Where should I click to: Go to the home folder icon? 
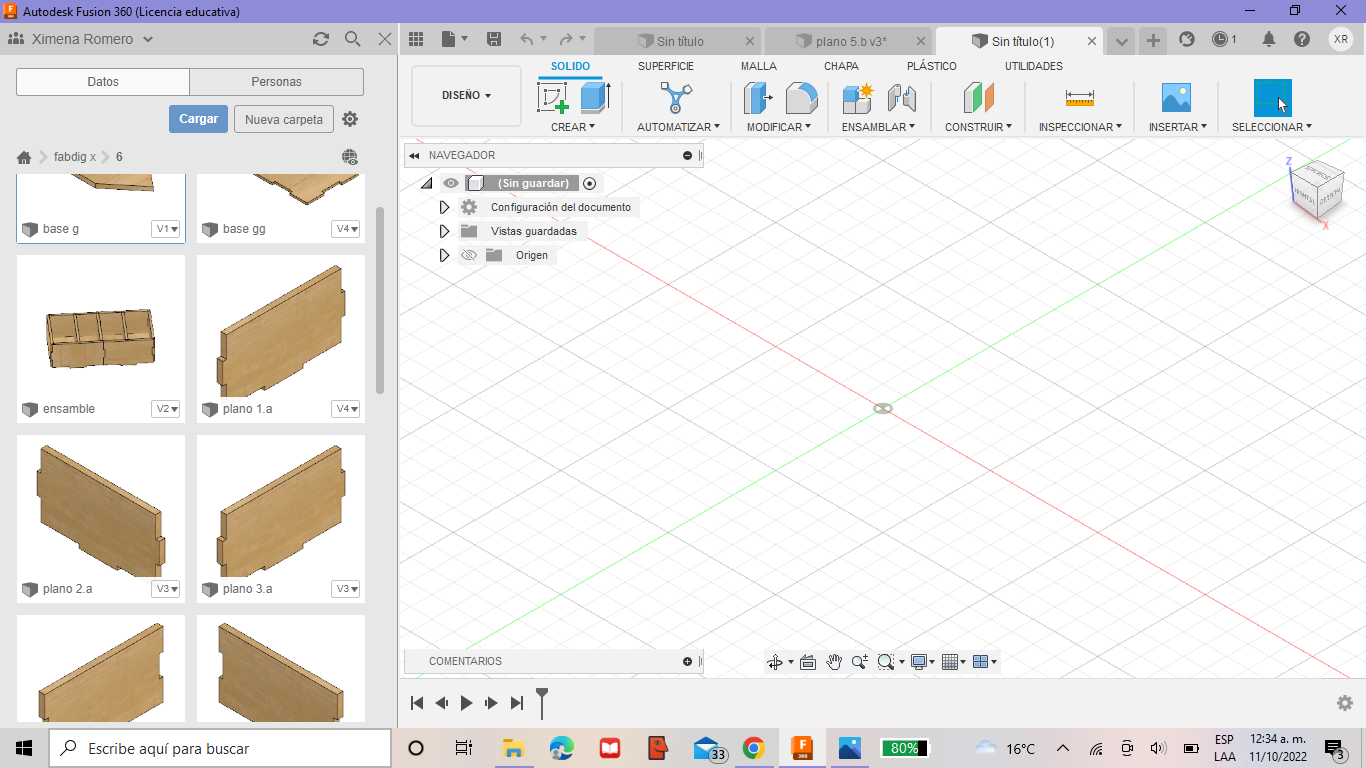[x=25, y=157]
